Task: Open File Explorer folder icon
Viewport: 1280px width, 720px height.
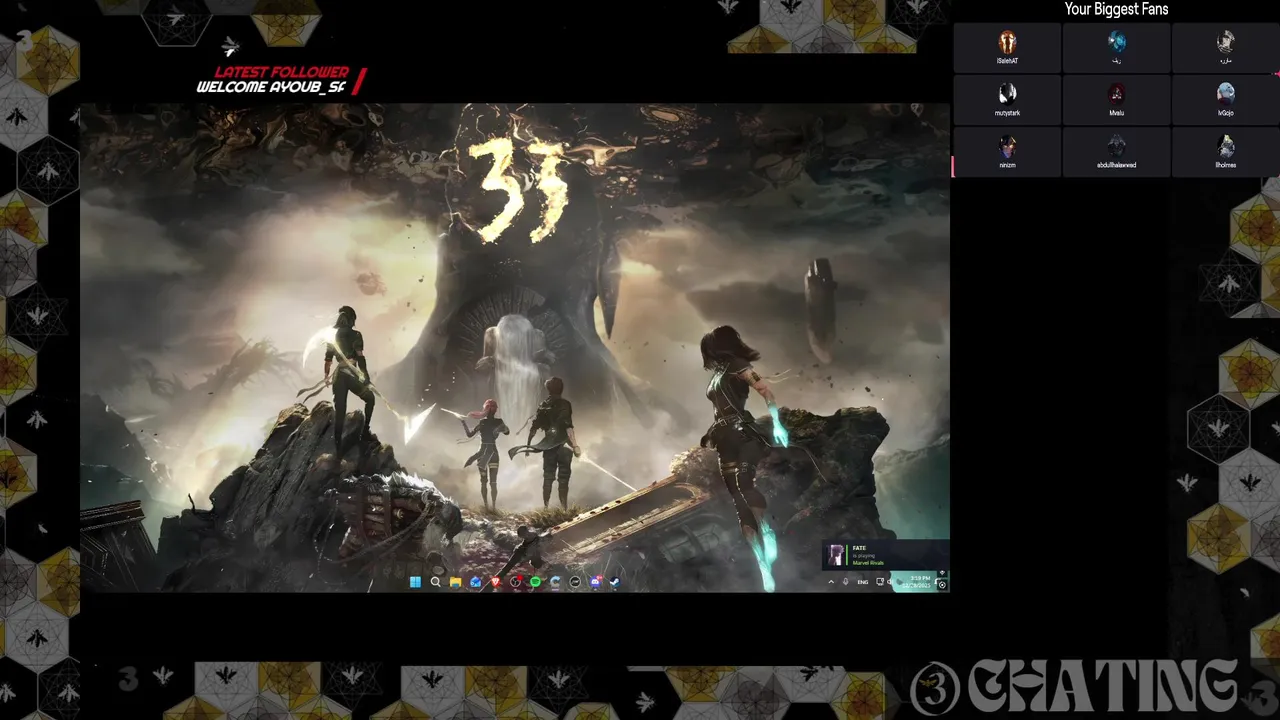Action: (x=455, y=582)
